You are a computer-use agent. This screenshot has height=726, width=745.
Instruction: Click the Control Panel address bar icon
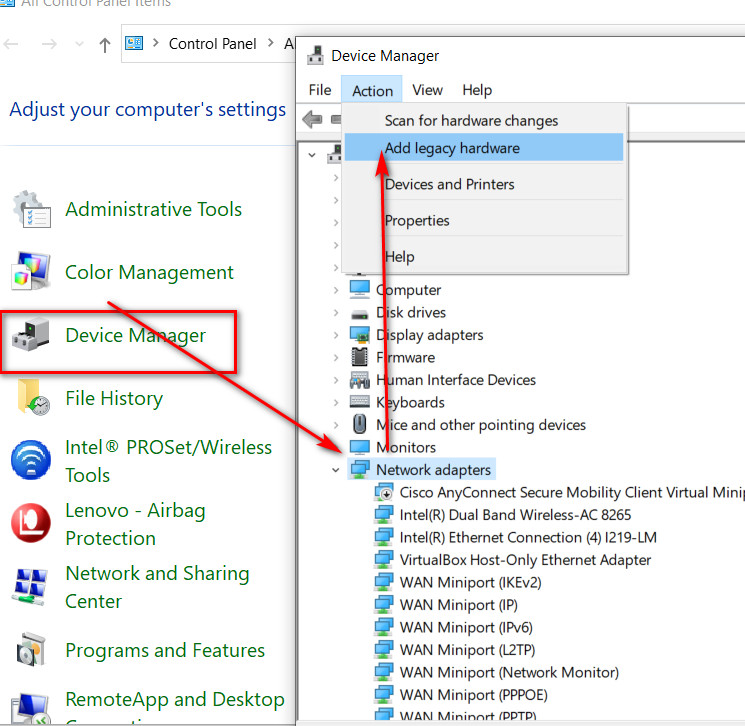click(x=134, y=44)
